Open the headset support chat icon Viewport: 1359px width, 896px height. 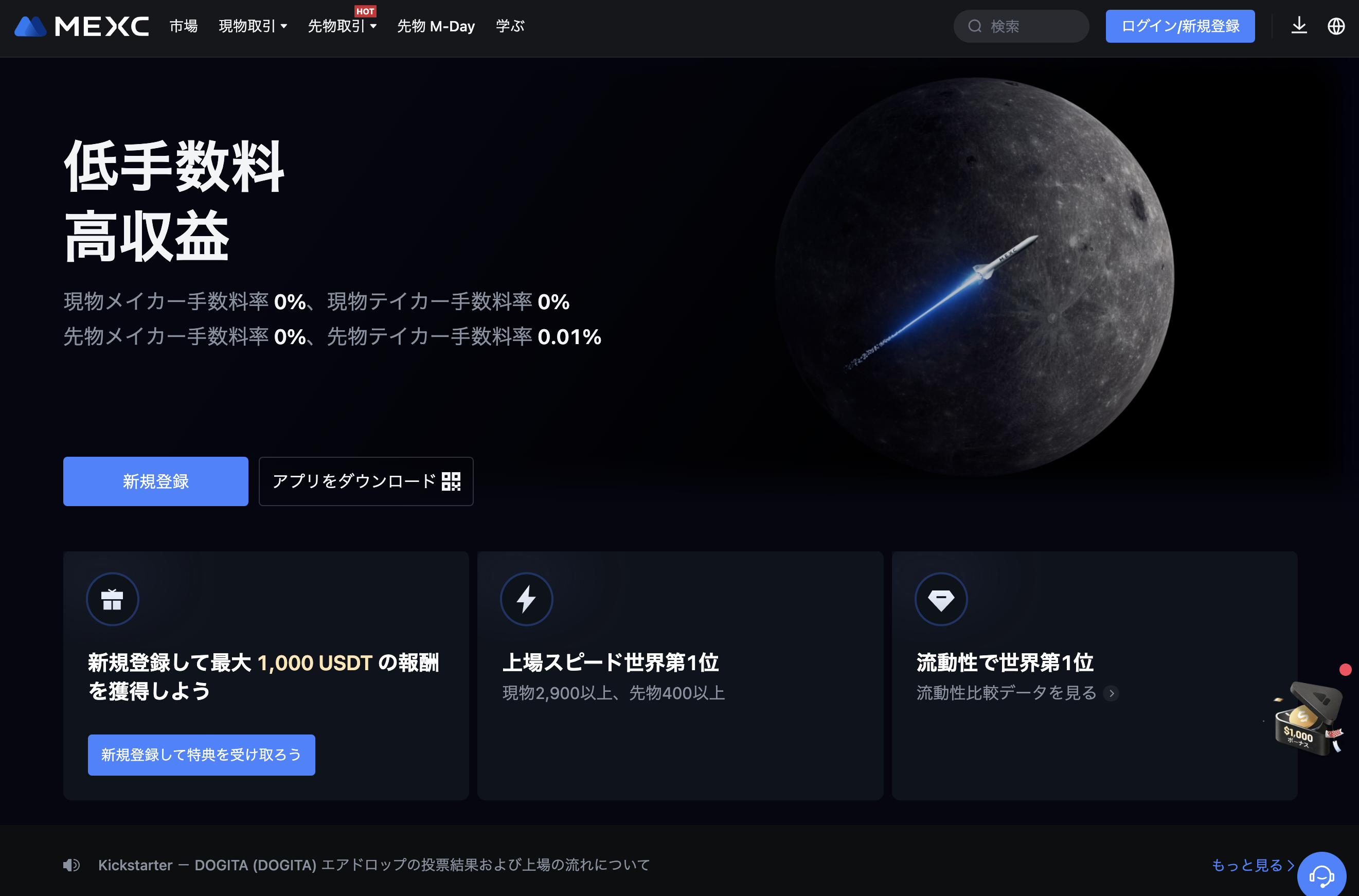(1321, 874)
